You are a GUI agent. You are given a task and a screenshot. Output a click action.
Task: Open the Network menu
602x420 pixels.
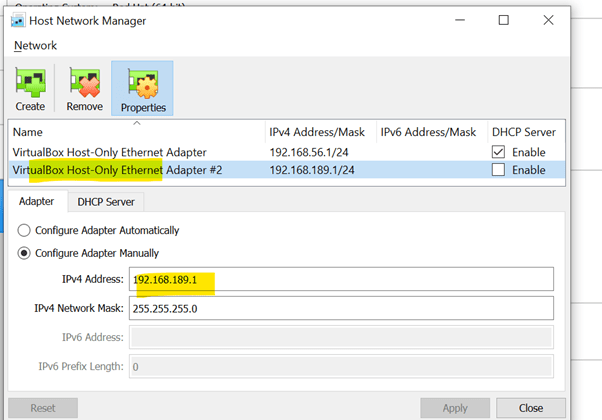35,46
